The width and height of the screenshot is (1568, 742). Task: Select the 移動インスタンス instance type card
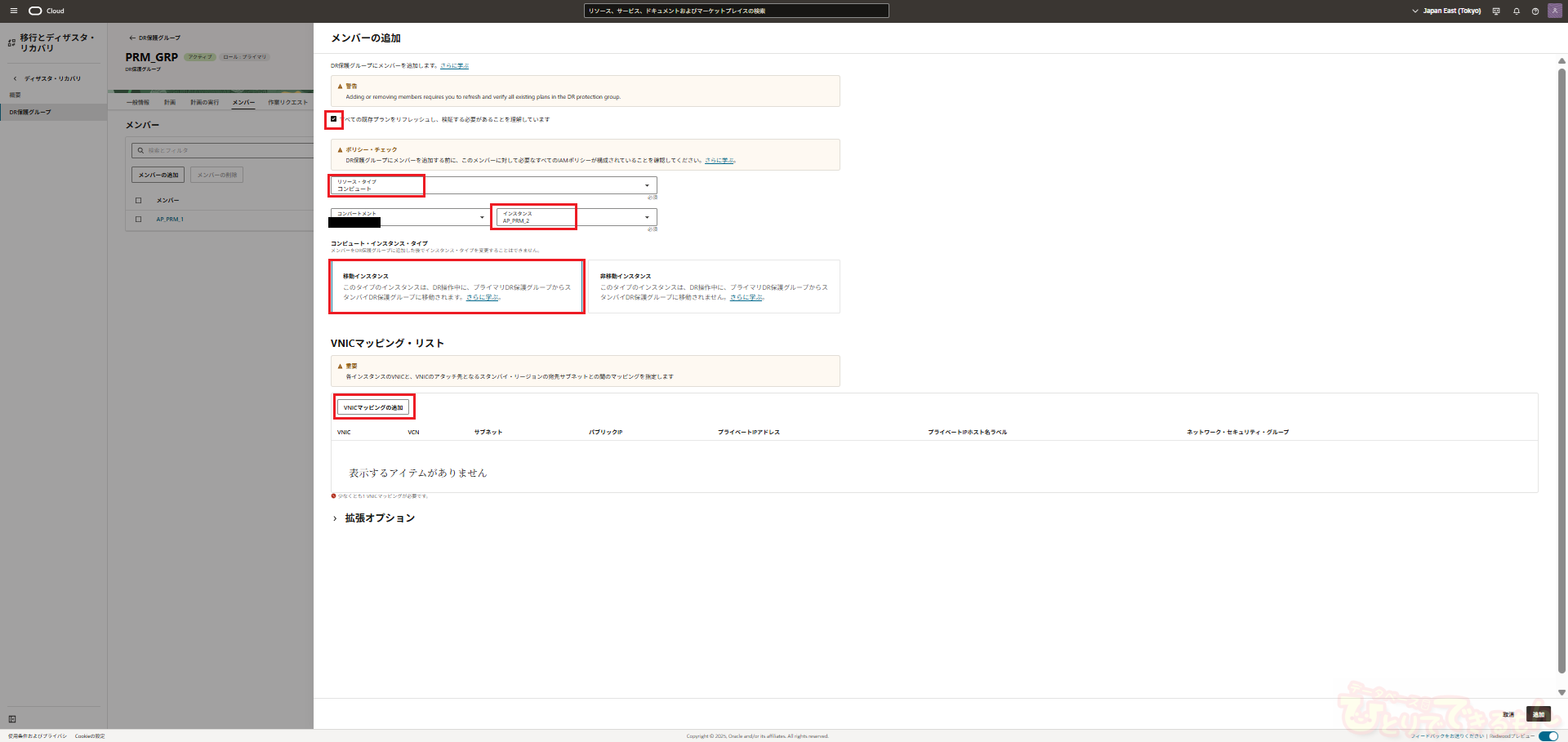[x=457, y=287]
